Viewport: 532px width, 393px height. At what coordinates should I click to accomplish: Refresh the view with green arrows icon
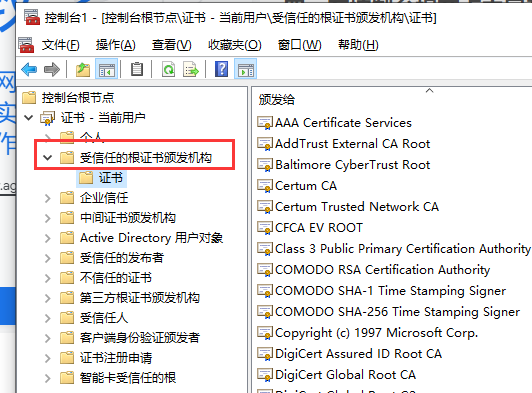click(168, 70)
